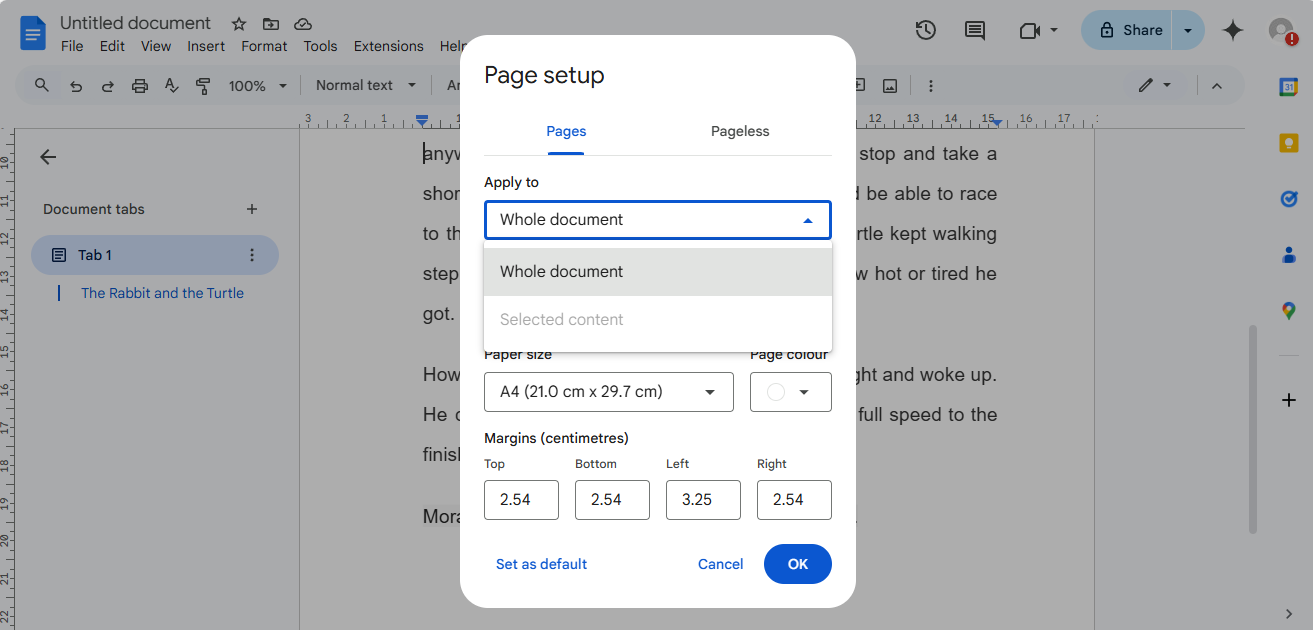Click the Left margin input field

(703, 500)
